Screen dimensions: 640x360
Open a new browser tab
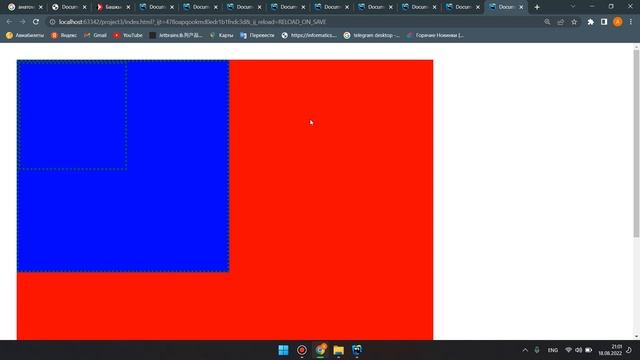click(x=537, y=7)
